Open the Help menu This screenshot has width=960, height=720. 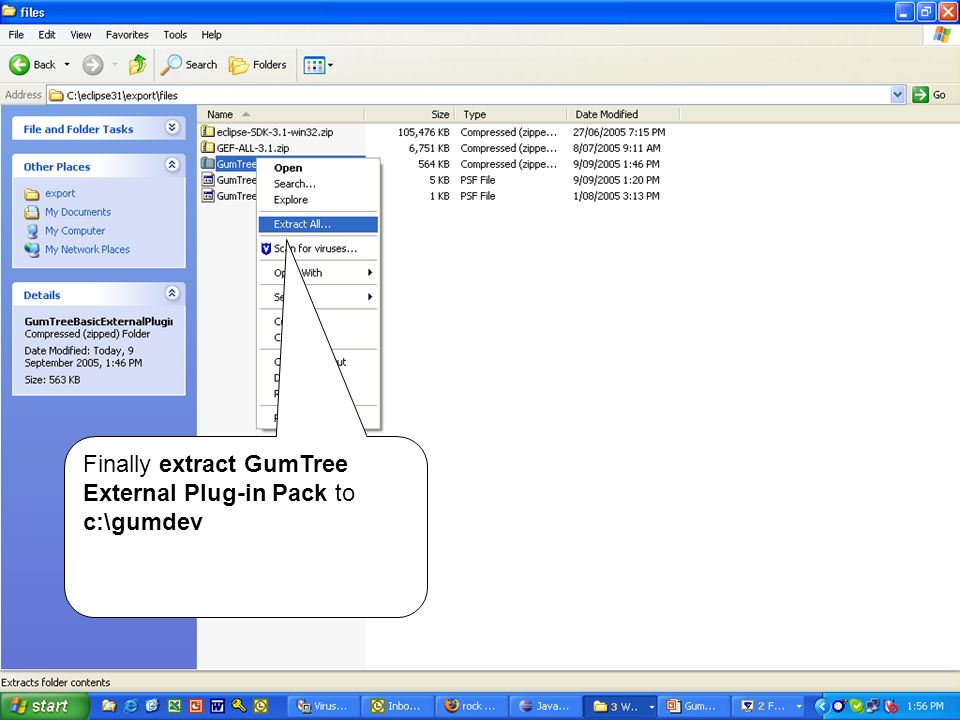point(211,35)
